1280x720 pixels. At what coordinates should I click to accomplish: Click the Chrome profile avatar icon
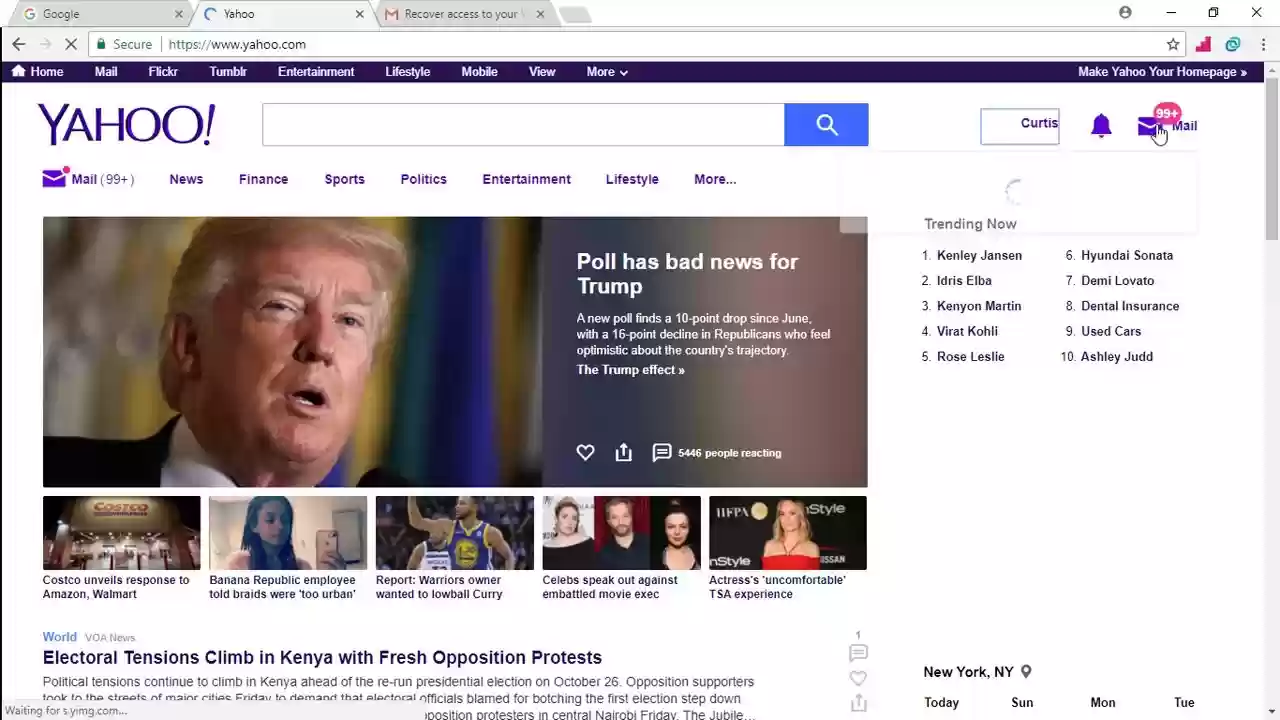1125,13
